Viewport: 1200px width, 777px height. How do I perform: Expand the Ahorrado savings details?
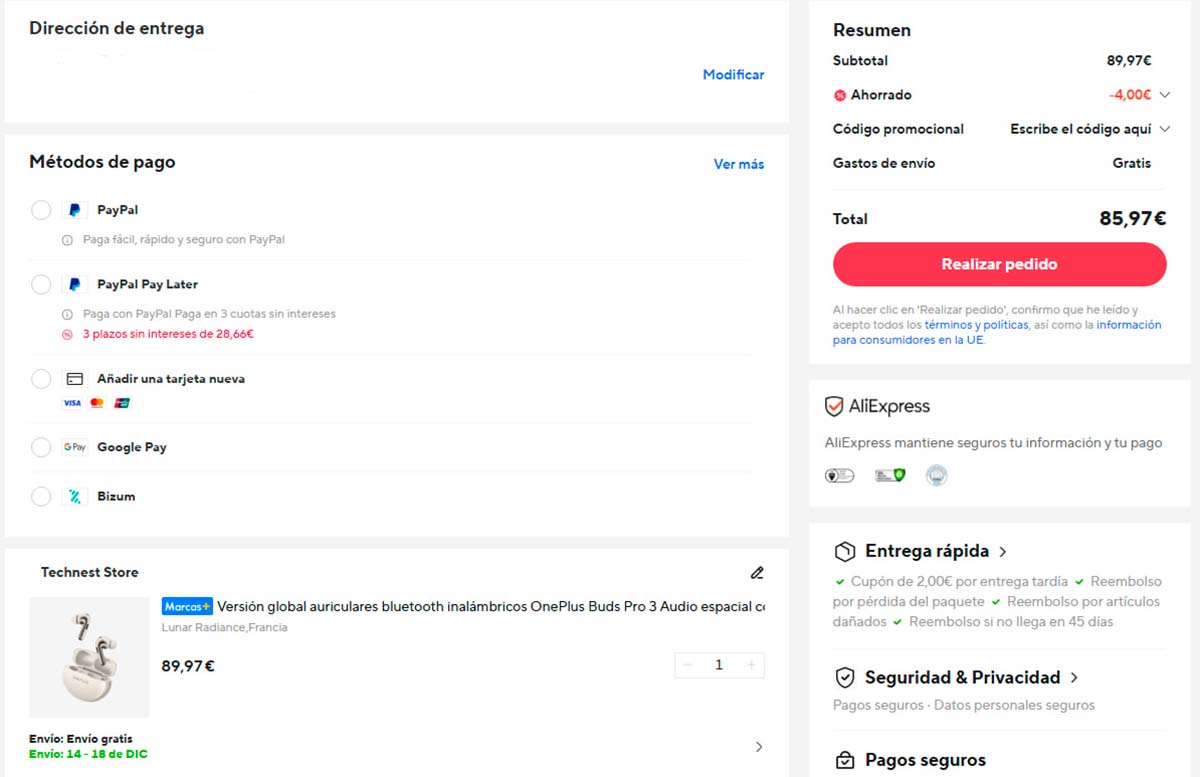click(x=1164, y=94)
